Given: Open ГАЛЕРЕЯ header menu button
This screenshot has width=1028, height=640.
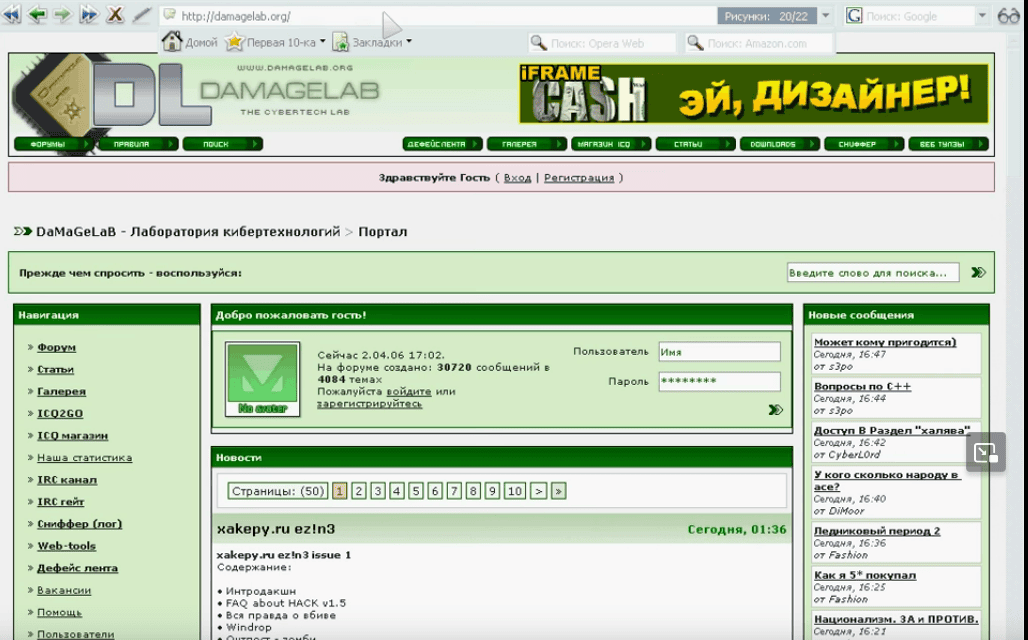Looking at the screenshot, I should (x=527, y=144).
